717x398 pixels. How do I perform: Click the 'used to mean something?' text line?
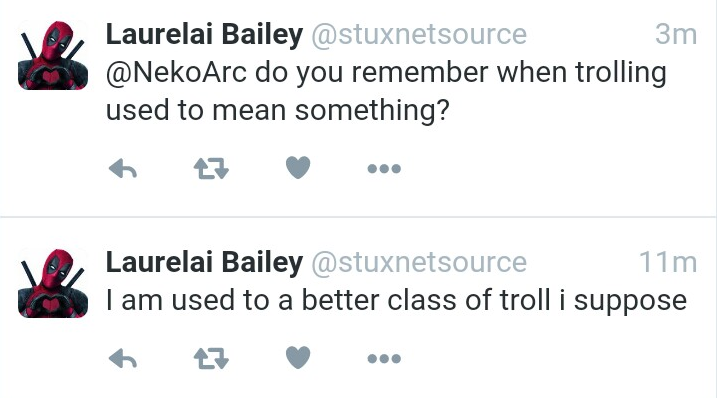[x=278, y=111]
